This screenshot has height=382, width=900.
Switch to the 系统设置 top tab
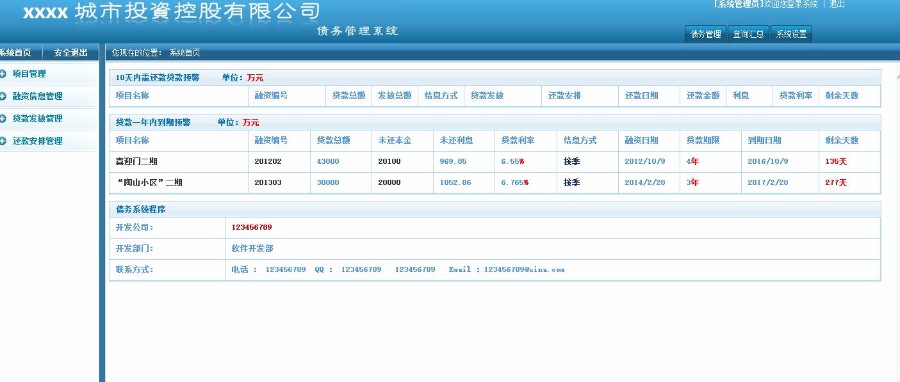pyautogui.click(x=791, y=34)
